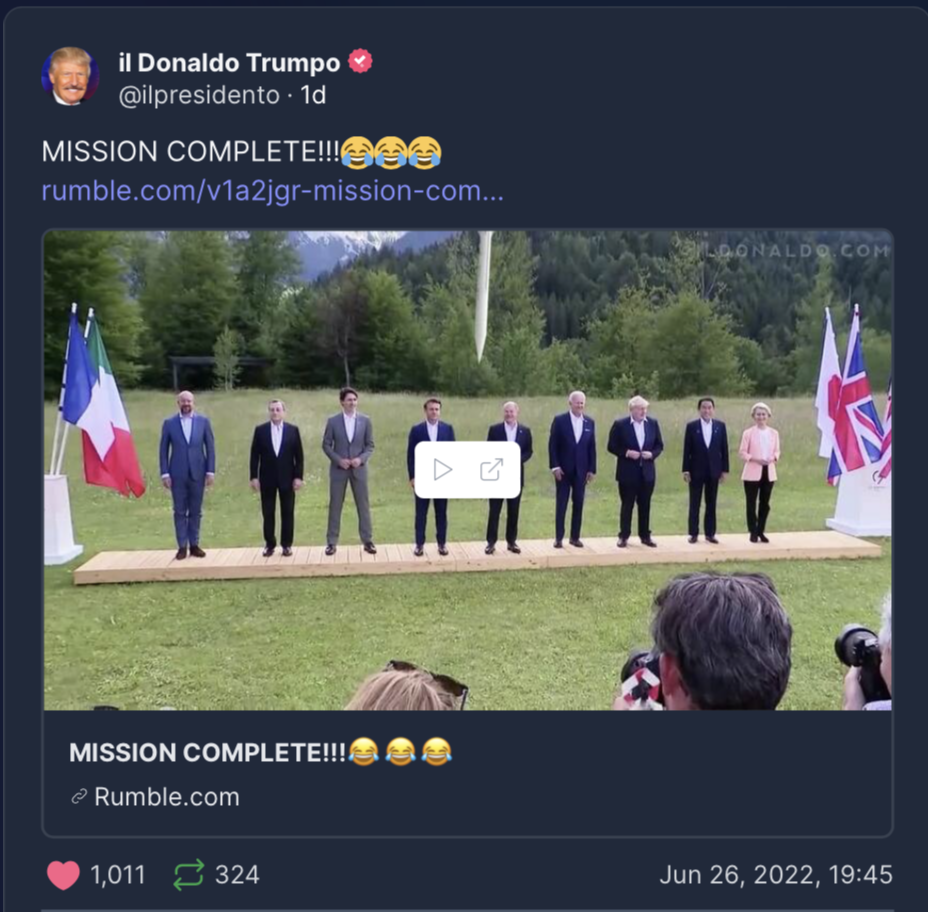The image size is (928, 912).
Task: Open the Jun 26, 2022, 19:45 timestamp
Action: click(776, 875)
